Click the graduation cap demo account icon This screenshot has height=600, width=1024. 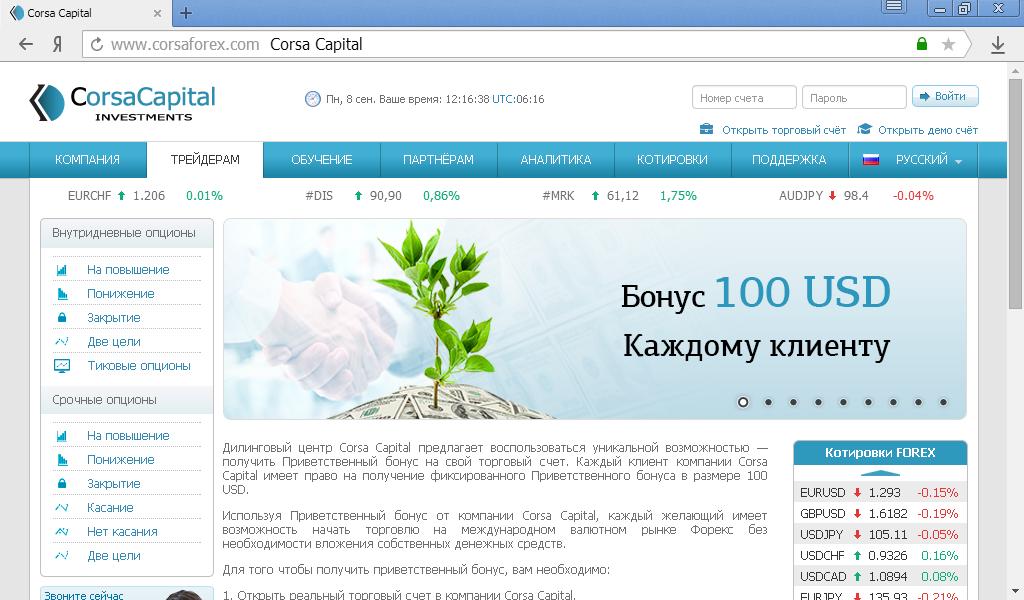click(864, 129)
